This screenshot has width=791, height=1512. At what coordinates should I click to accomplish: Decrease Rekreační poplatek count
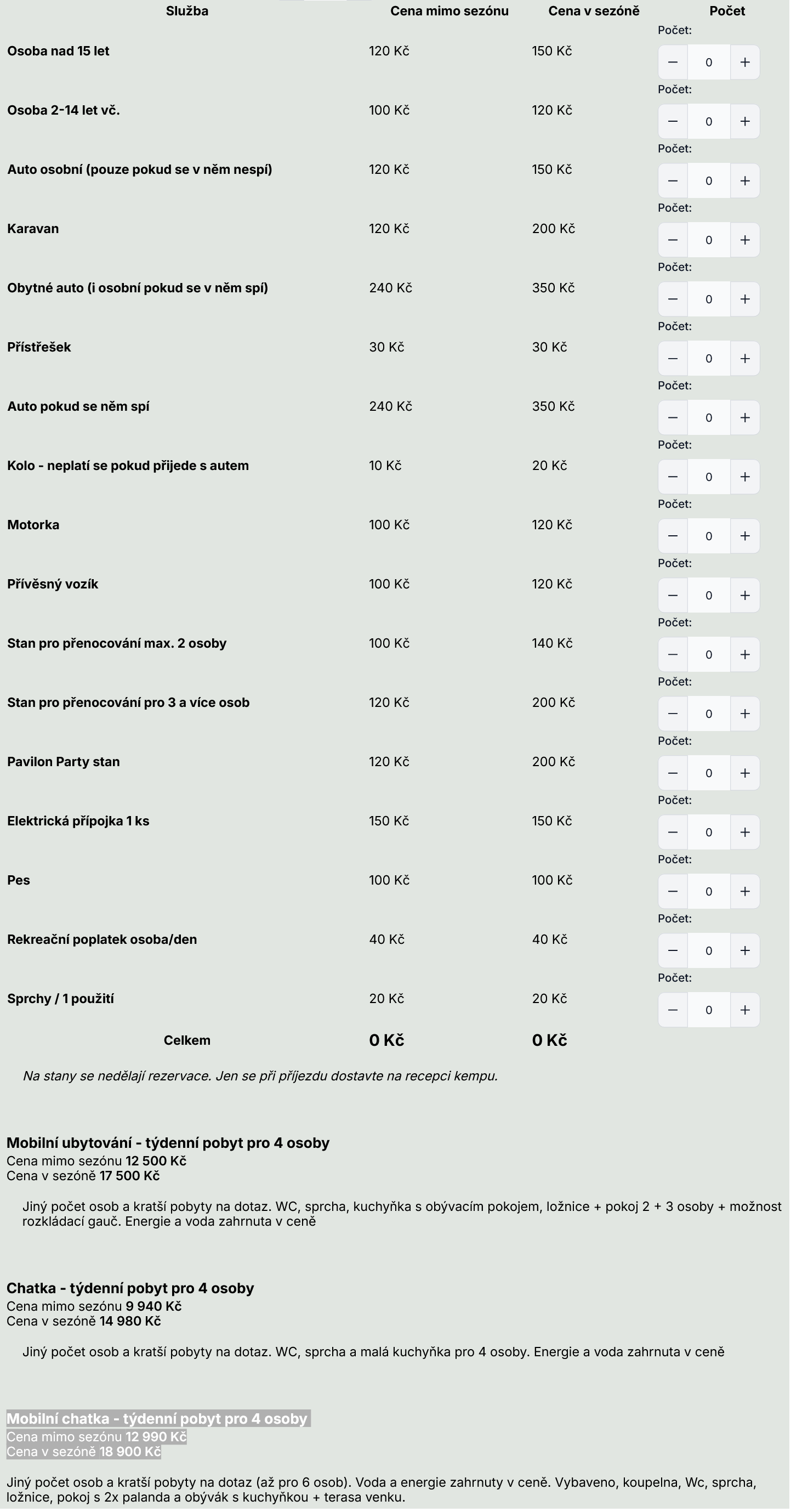click(x=674, y=952)
